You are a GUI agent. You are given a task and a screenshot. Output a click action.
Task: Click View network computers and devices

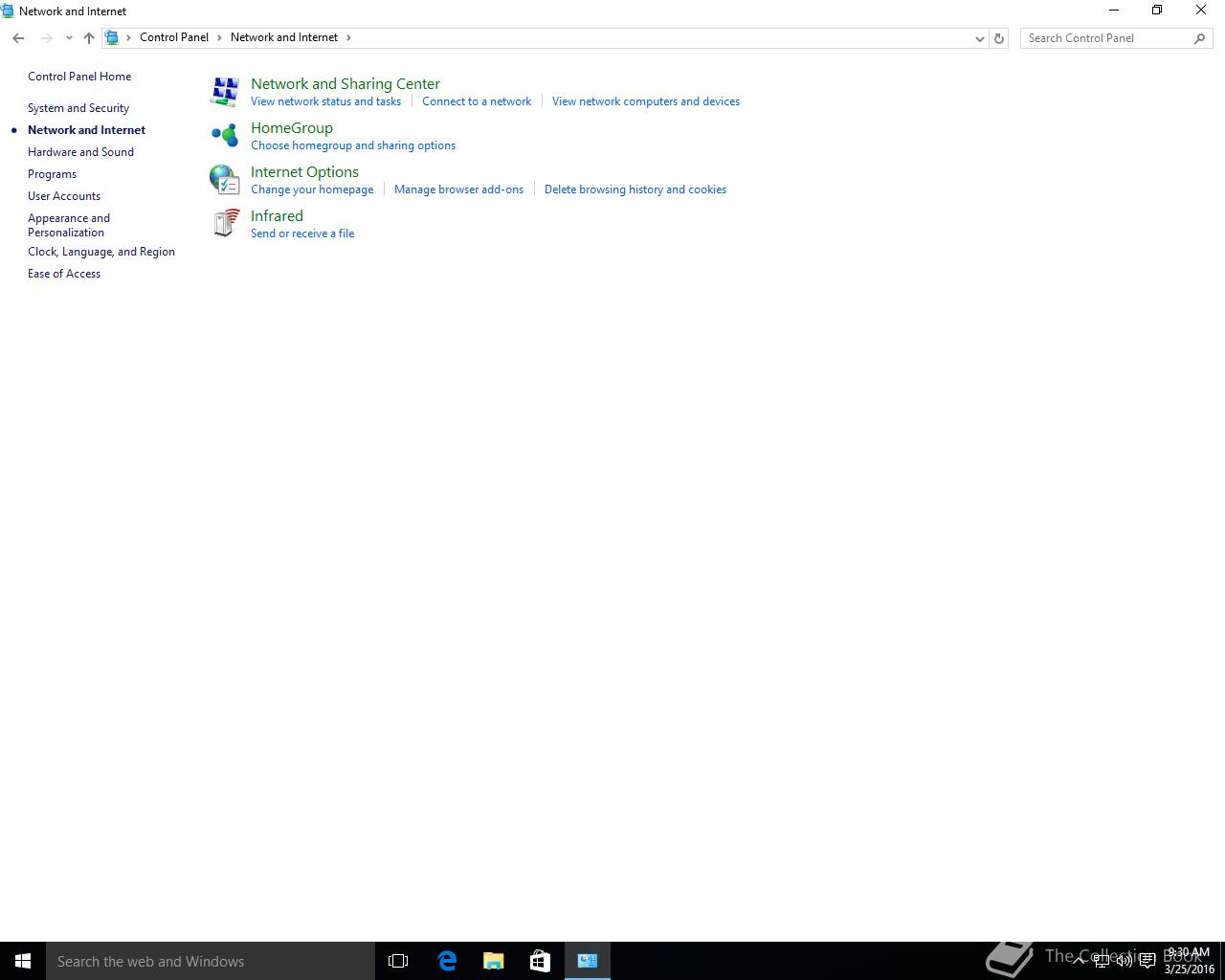click(646, 101)
